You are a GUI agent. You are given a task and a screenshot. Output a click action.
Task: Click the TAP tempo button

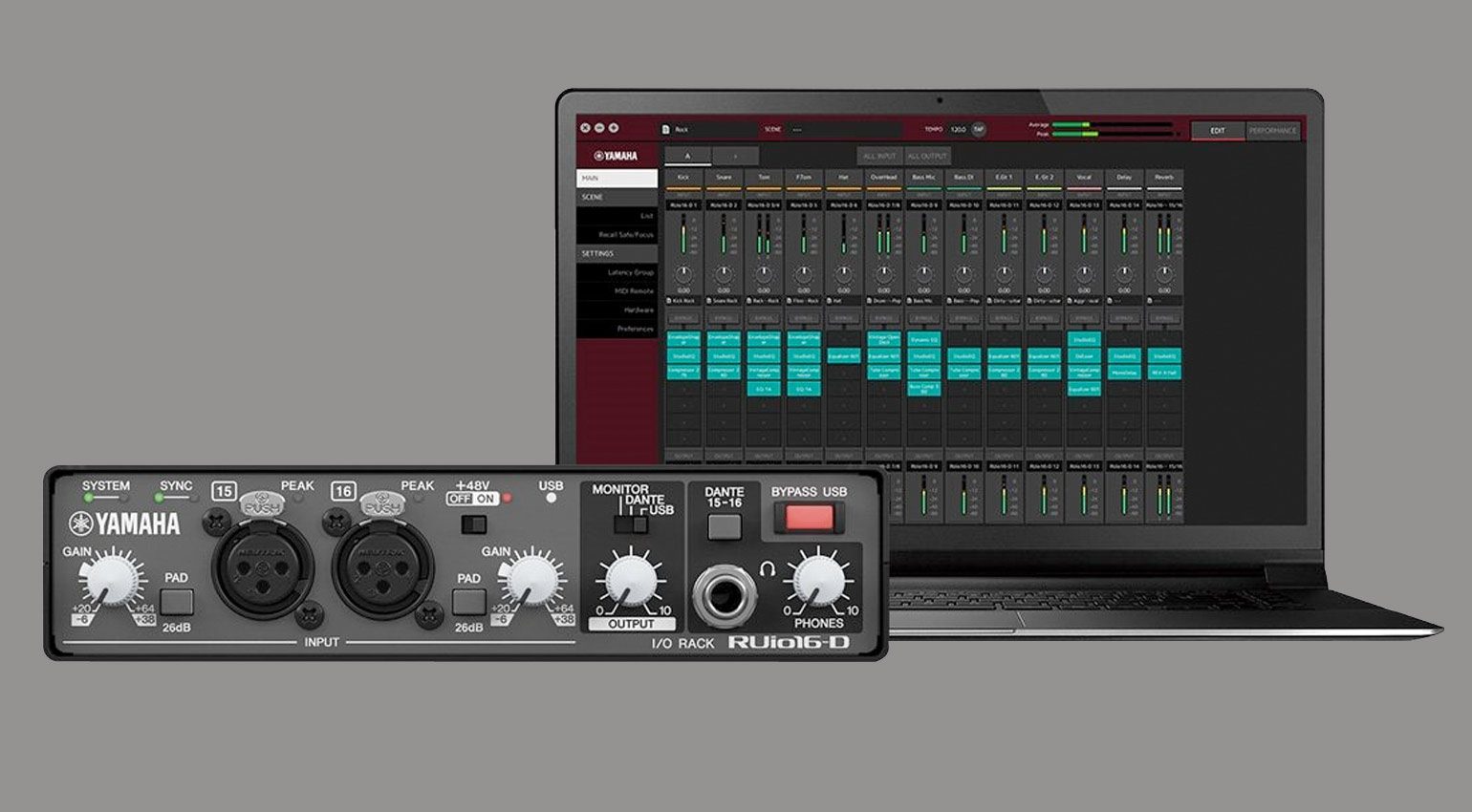979,129
